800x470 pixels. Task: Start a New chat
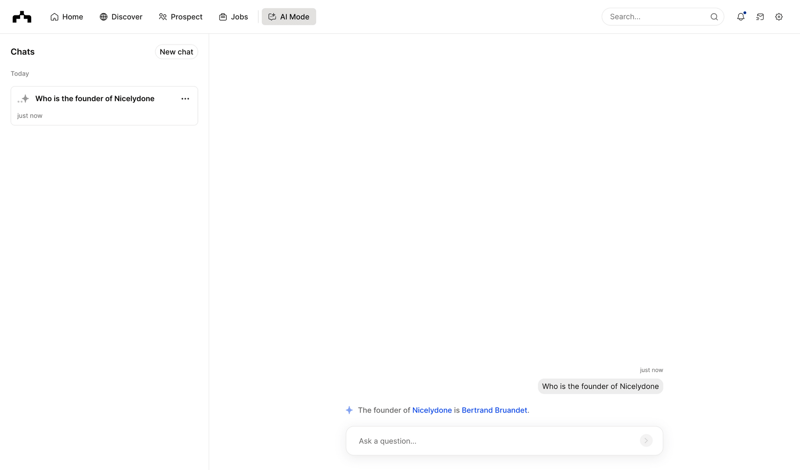pyautogui.click(x=176, y=52)
